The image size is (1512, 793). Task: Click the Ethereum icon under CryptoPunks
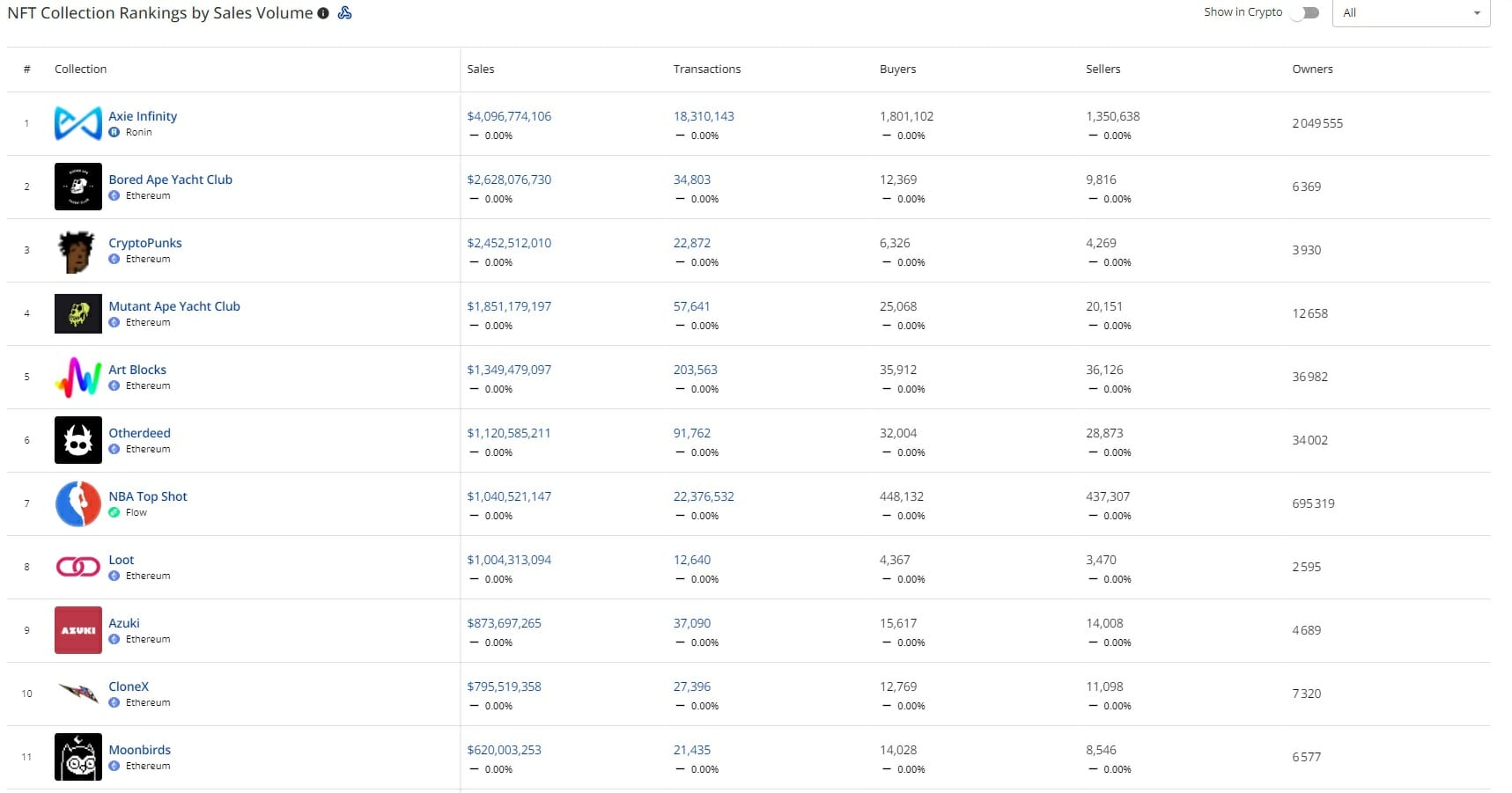pyautogui.click(x=114, y=259)
